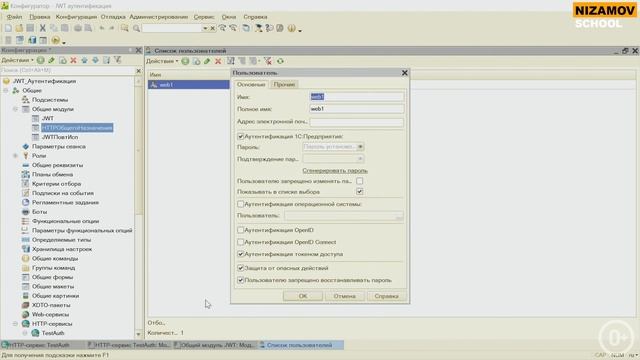
Task: Open the Конфигурация menu
Action: click(x=76, y=17)
